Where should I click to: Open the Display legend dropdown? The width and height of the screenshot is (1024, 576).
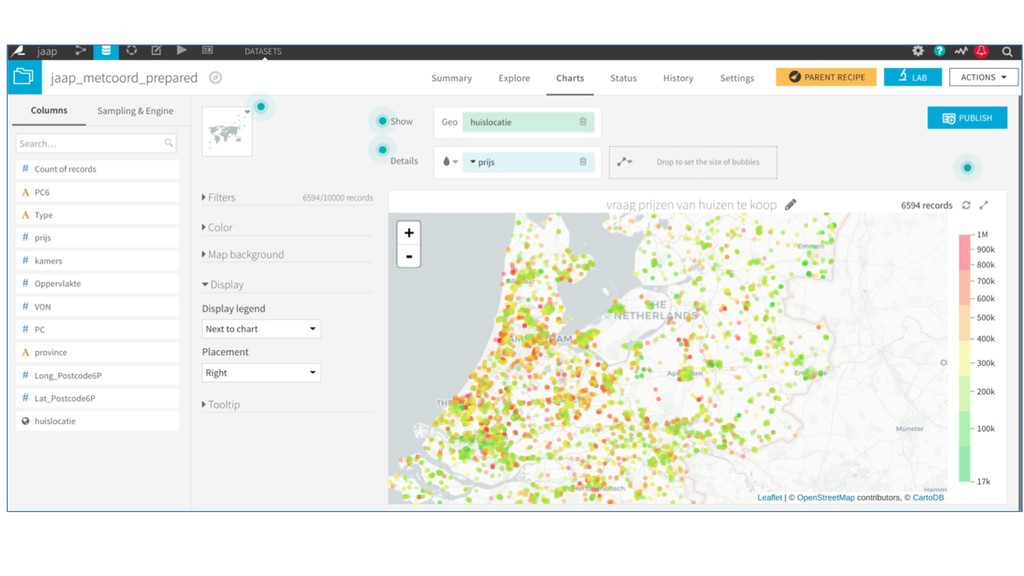point(261,329)
